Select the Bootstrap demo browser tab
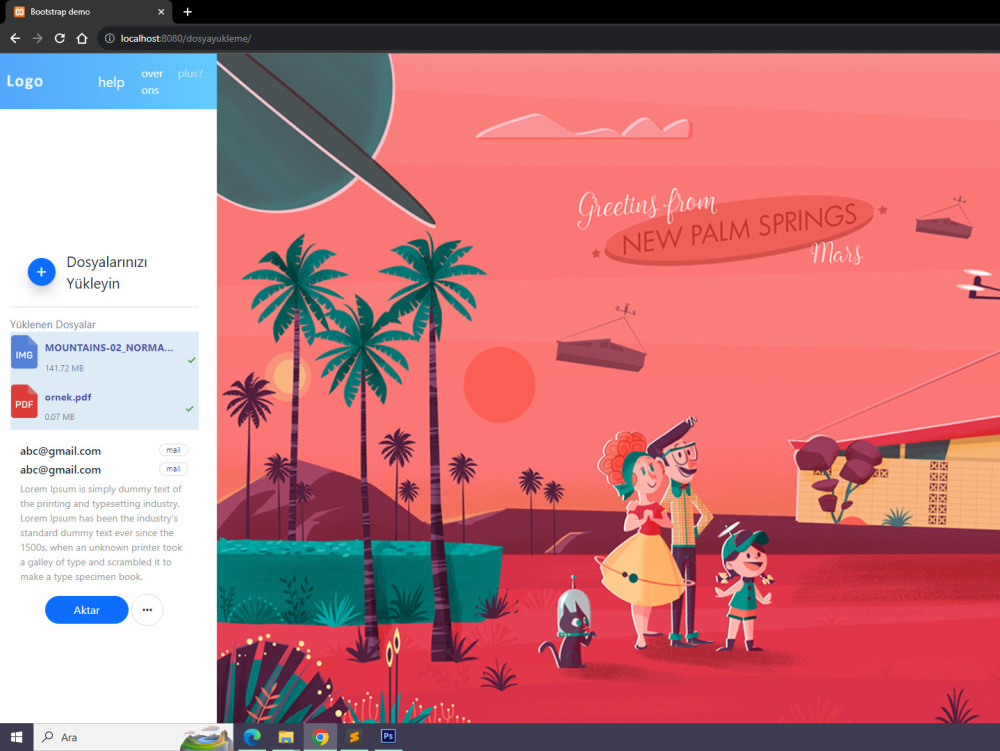Viewport: 1000px width, 751px height. tap(89, 11)
